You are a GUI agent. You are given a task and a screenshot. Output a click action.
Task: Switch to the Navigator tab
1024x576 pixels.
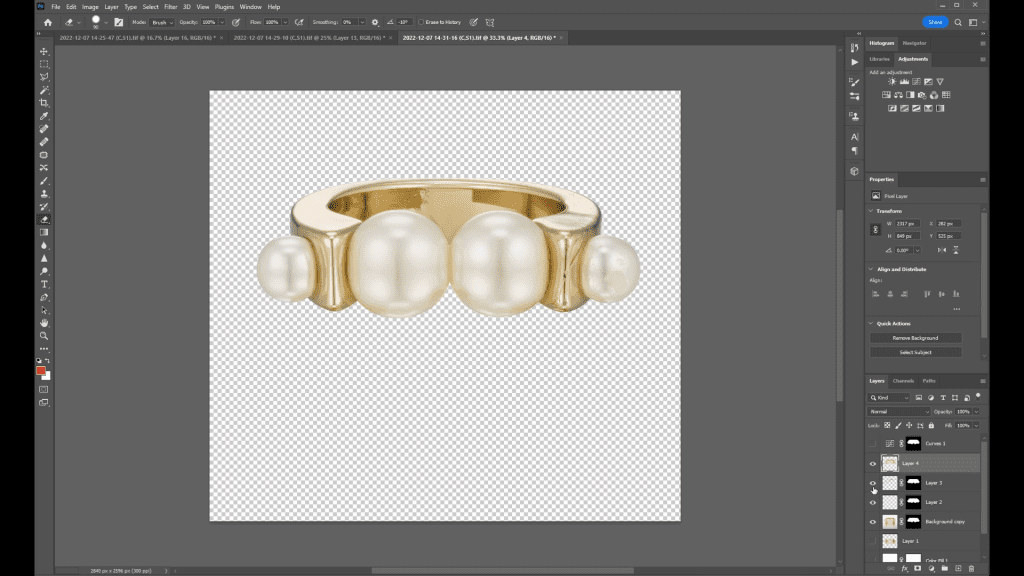914,43
